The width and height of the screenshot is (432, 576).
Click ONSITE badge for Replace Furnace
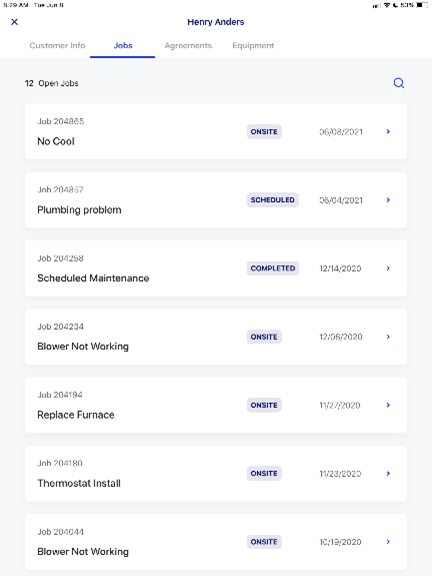264,405
